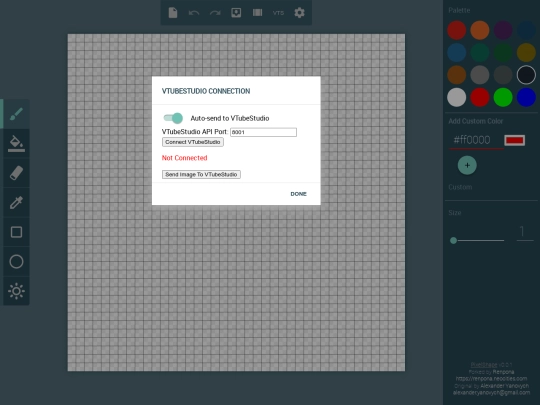Click DONE to close the dialog
The height and width of the screenshot is (405, 540).
click(x=299, y=194)
